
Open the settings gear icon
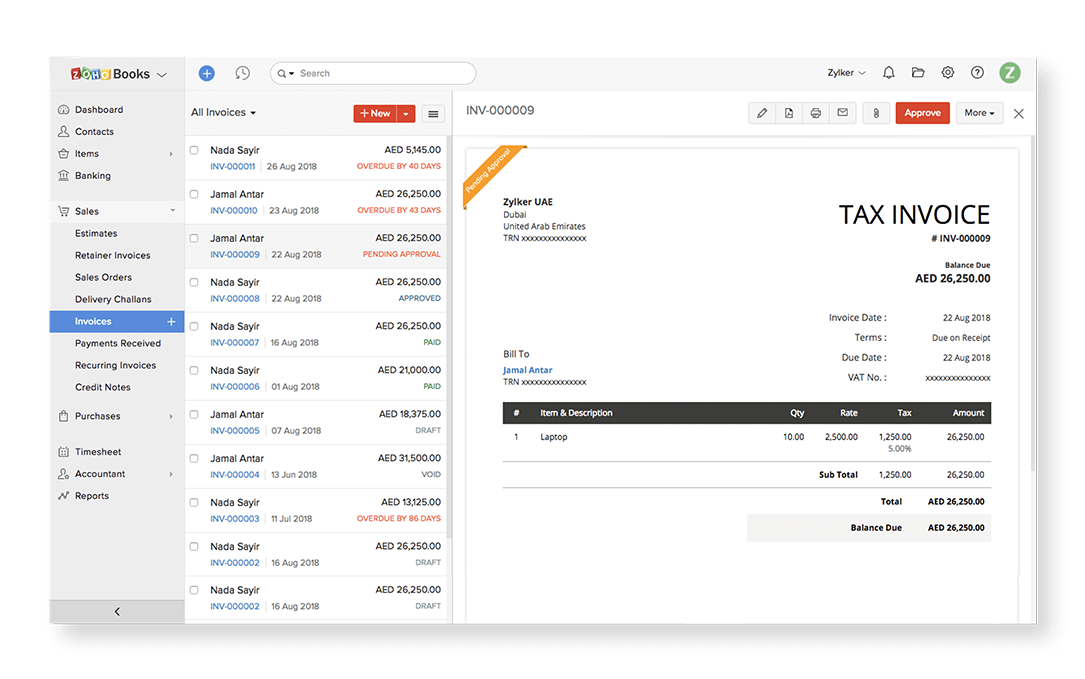pyautogui.click(x=948, y=72)
